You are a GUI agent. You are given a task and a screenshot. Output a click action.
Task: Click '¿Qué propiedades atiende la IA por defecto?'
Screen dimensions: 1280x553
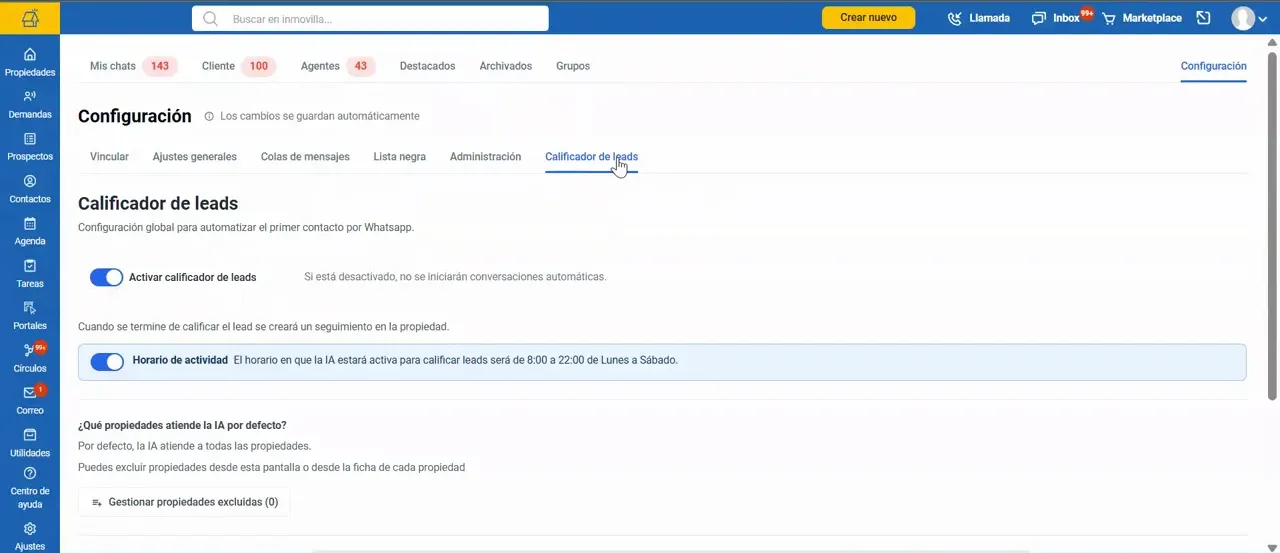[x=182, y=426]
